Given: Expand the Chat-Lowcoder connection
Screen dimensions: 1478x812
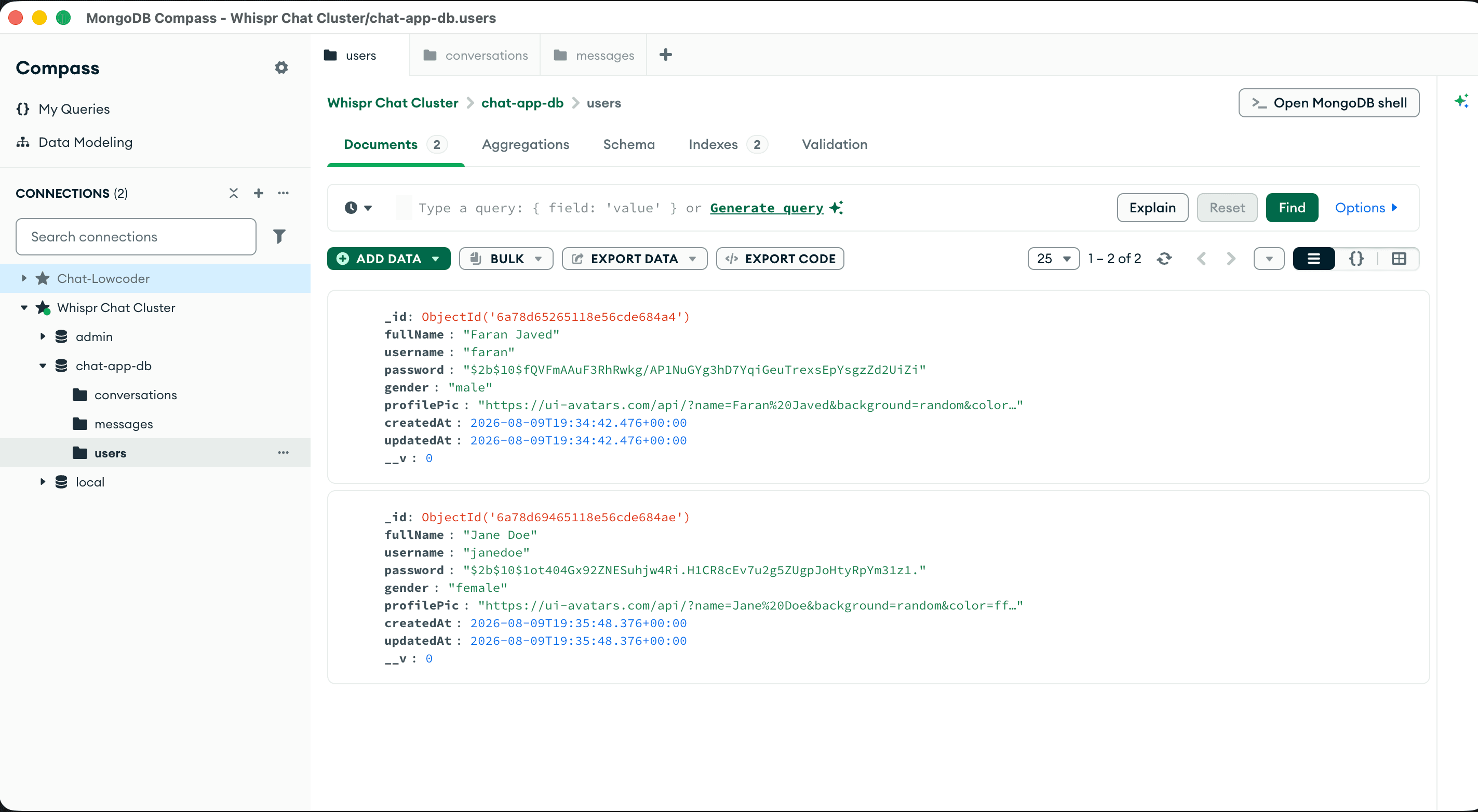Looking at the screenshot, I should click(x=24, y=279).
